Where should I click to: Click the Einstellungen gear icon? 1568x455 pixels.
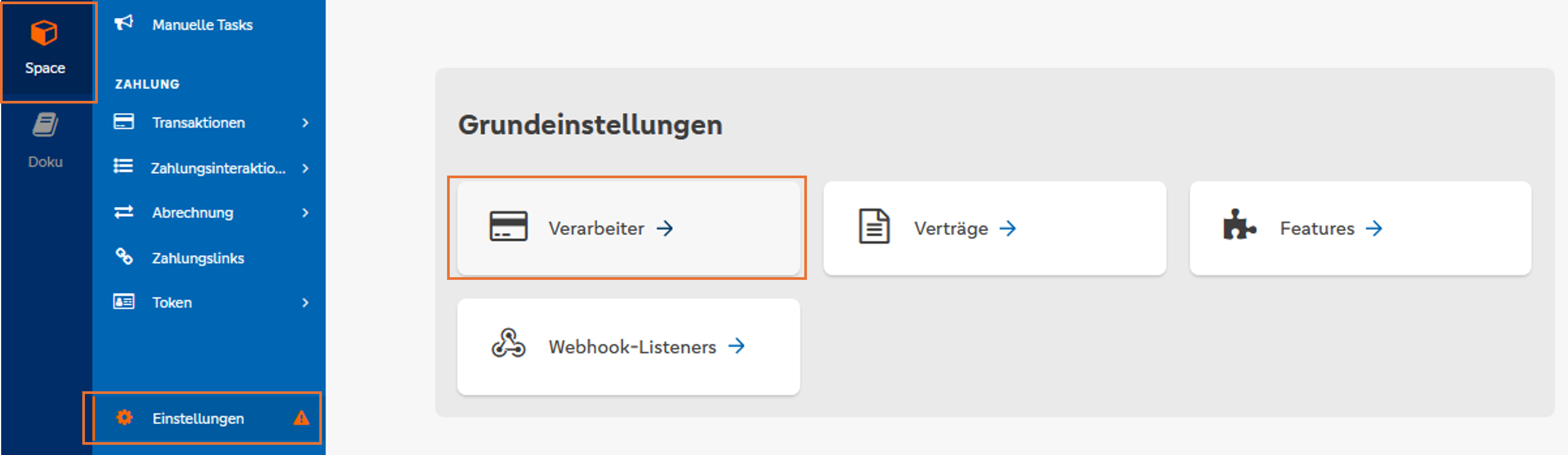pos(125,417)
